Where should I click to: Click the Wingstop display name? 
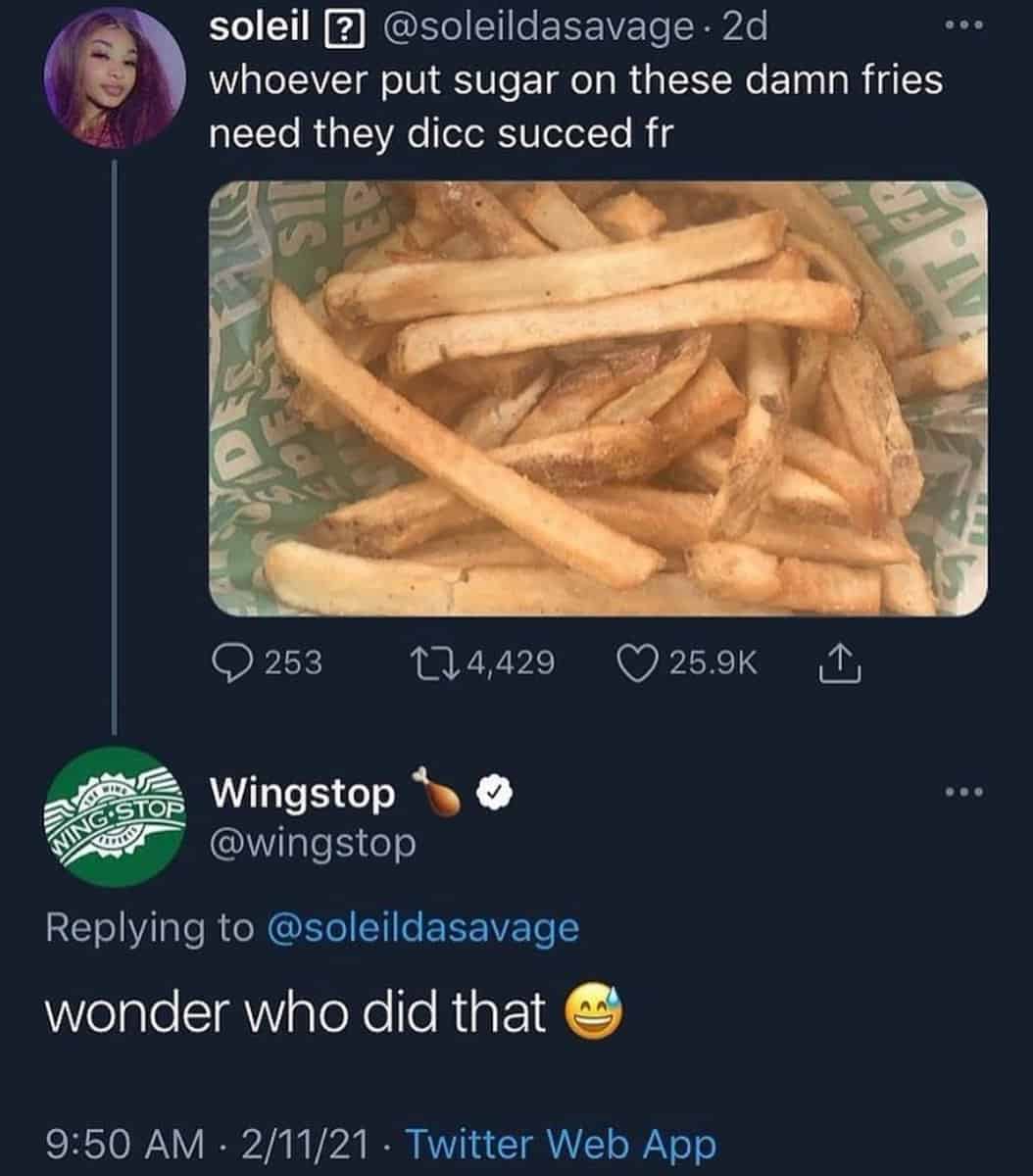tap(303, 794)
